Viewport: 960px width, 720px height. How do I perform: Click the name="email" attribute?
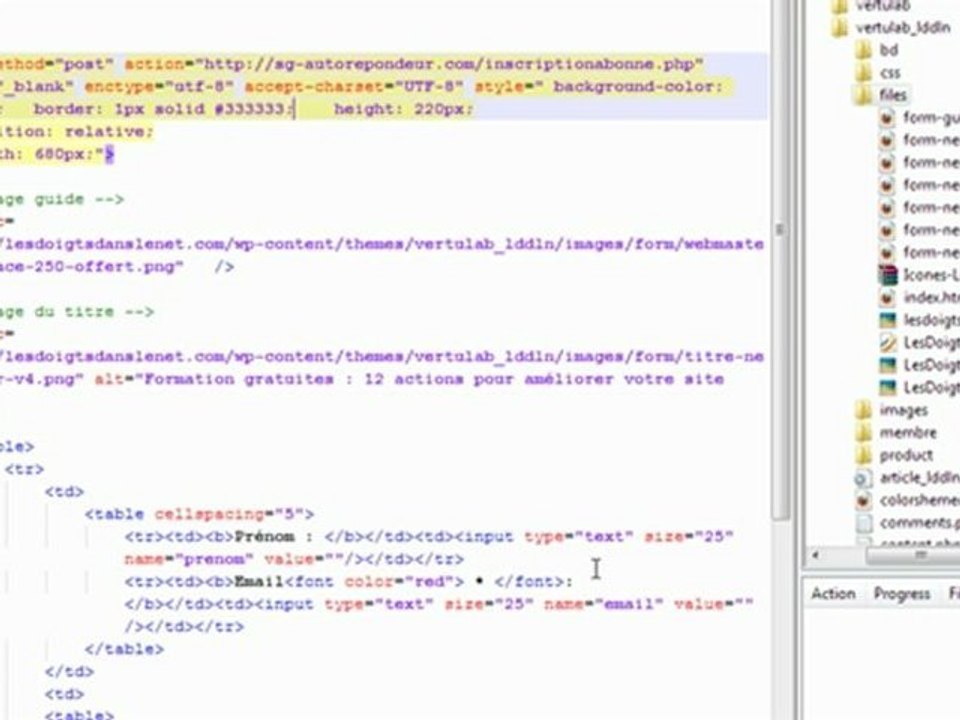(603, 604)
